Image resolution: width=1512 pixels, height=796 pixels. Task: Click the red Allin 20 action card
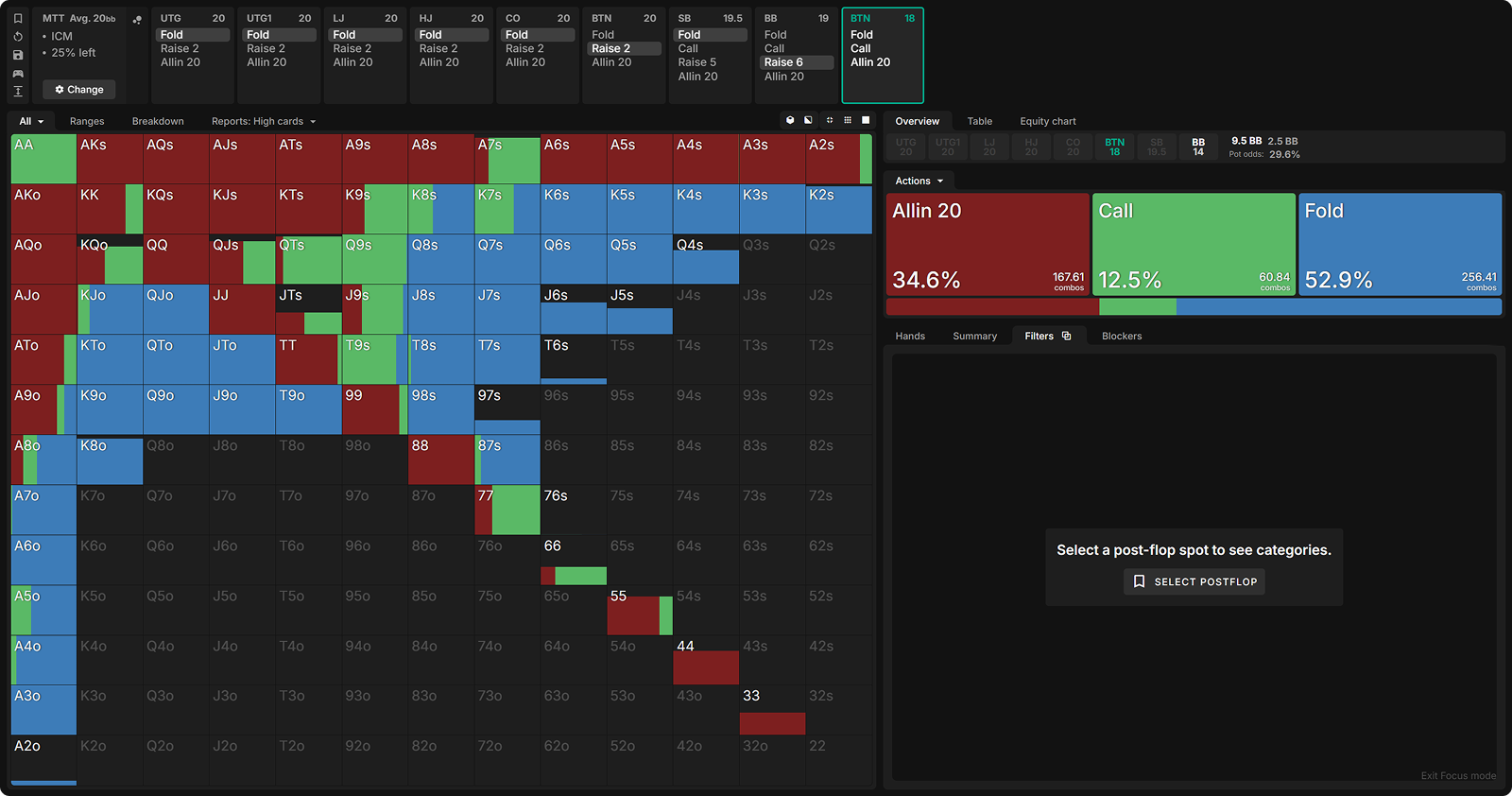[x=988, y=244]
